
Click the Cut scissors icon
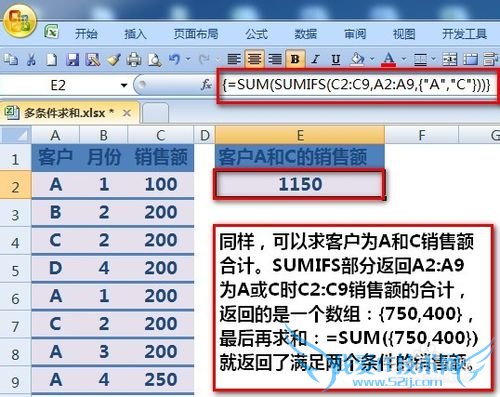(x=31, y=60)
